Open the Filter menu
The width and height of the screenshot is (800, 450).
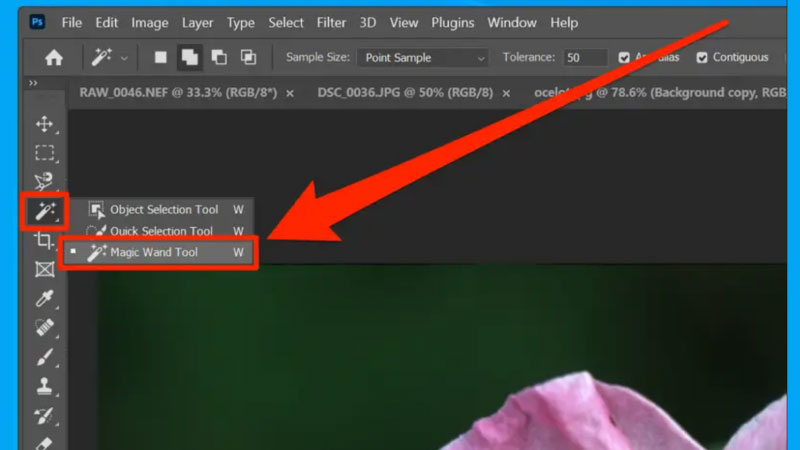(x=331, y=23)
